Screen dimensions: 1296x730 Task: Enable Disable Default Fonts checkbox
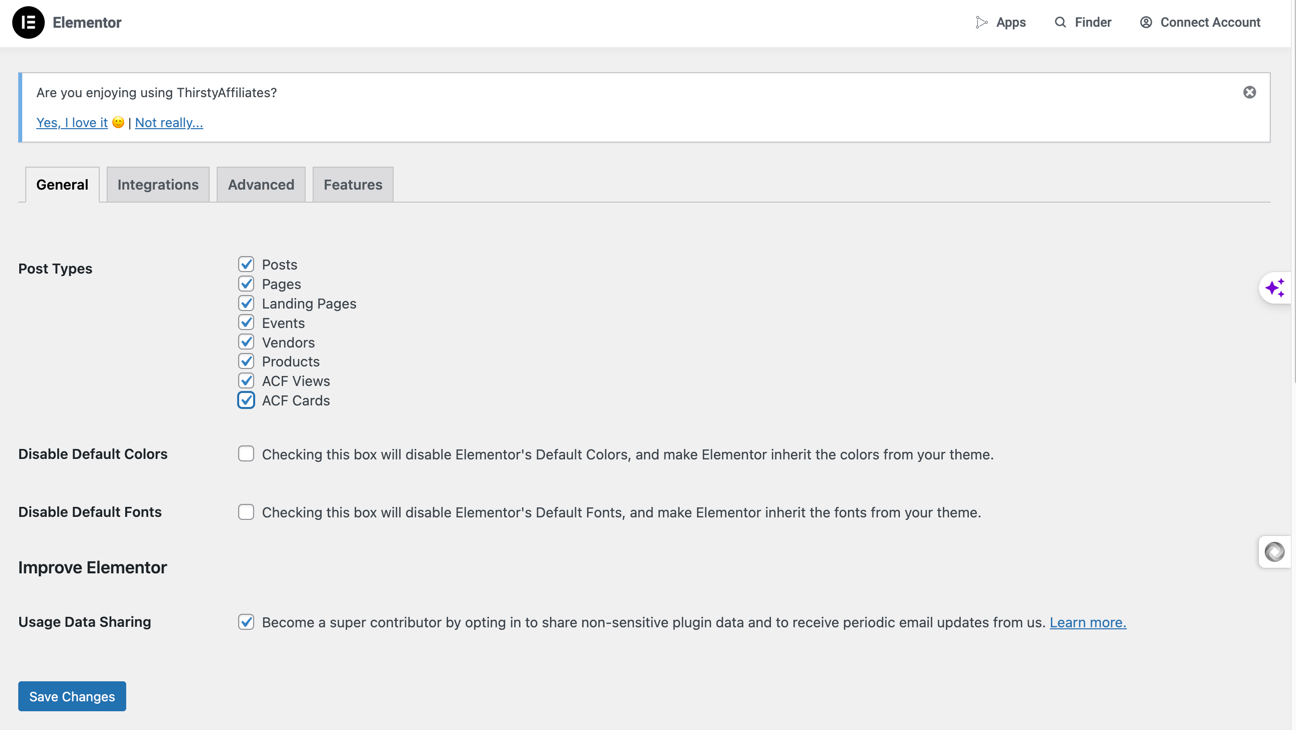coord(246,512)
